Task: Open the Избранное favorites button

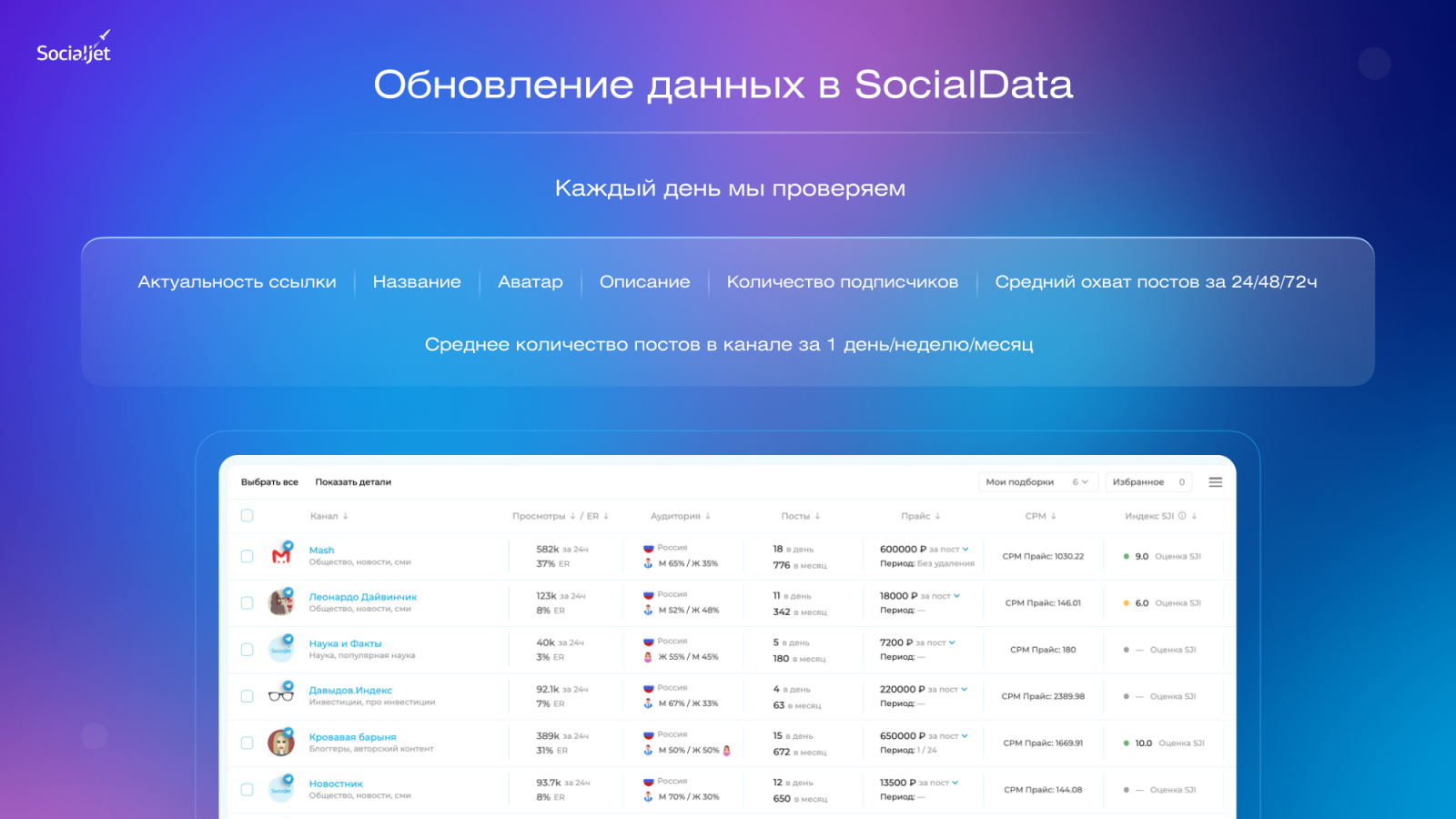Action: (1148, 482)
